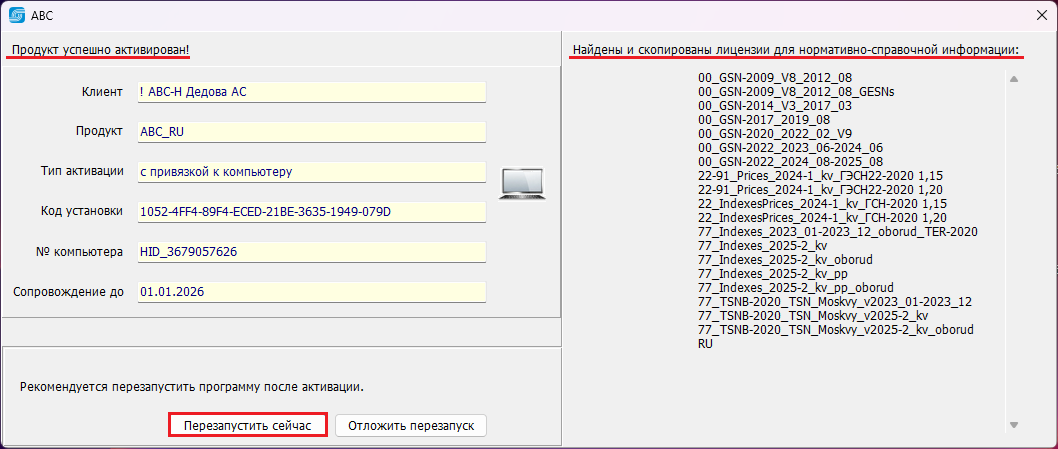1058x449 pixels.
Task: Click the 'Клиент' label
Action: [103, 92]
